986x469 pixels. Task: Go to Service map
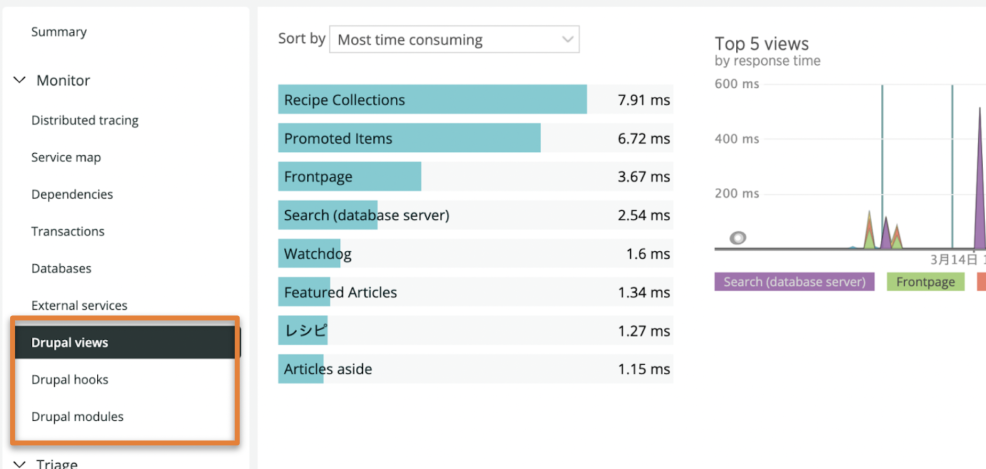[x=66, y=157]
